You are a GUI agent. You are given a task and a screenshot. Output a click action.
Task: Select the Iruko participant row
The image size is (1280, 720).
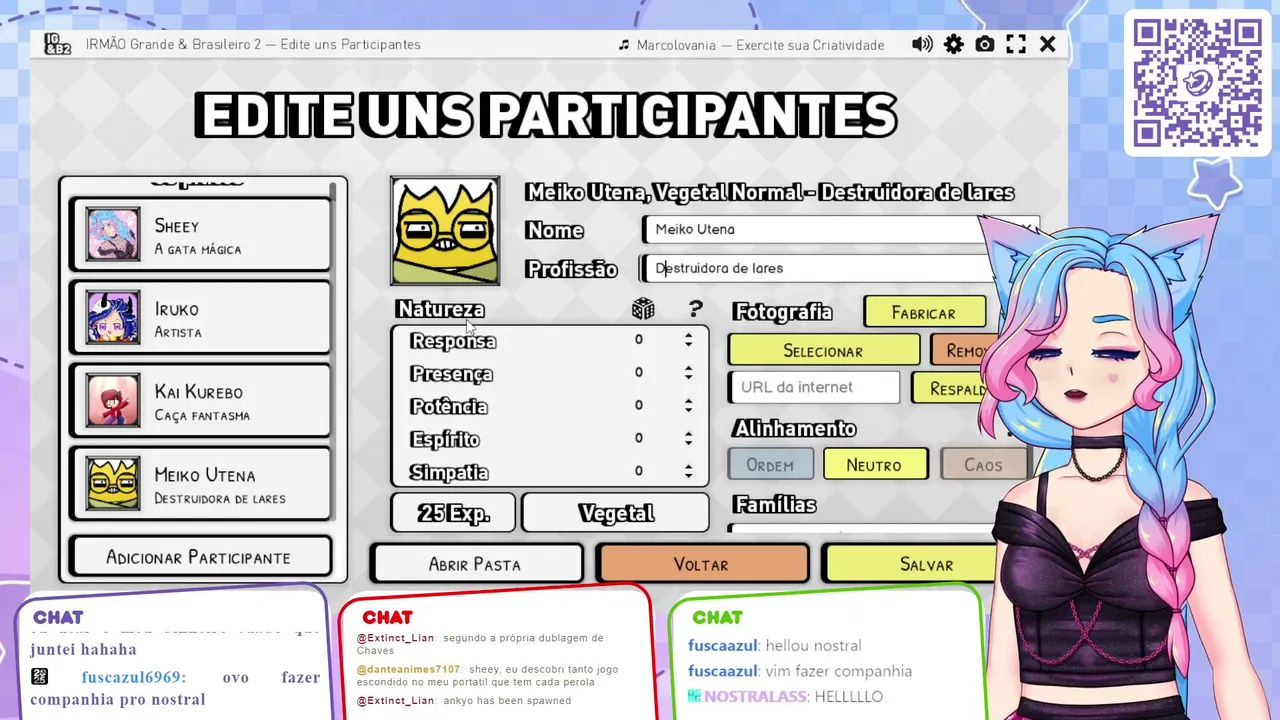click(200, 317)
